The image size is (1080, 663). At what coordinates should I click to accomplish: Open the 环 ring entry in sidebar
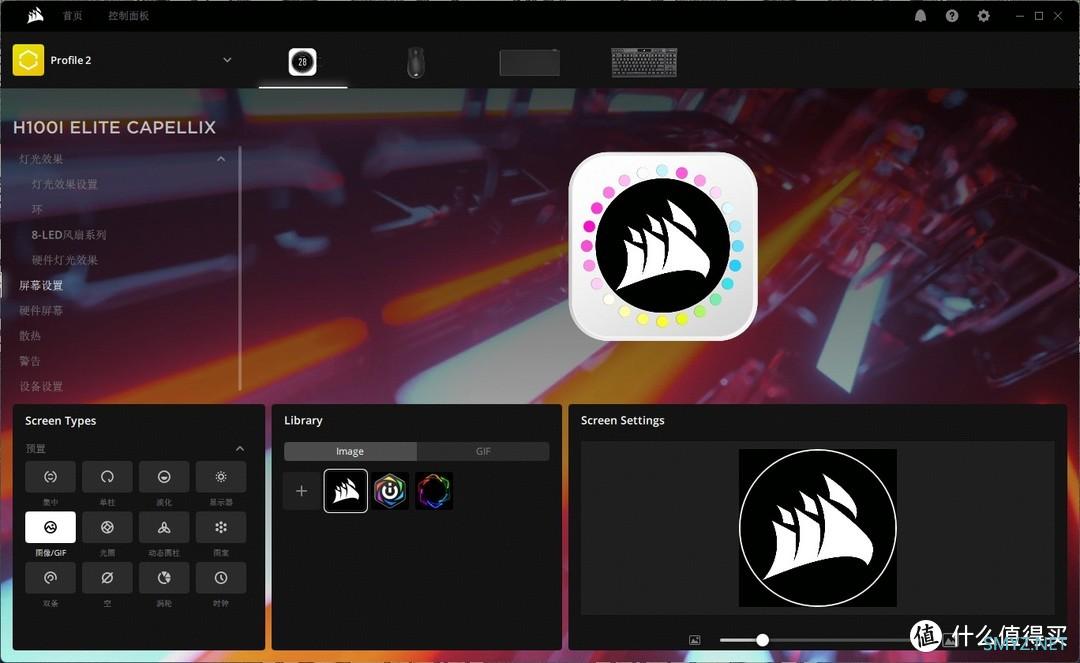(x=37, y=209)
